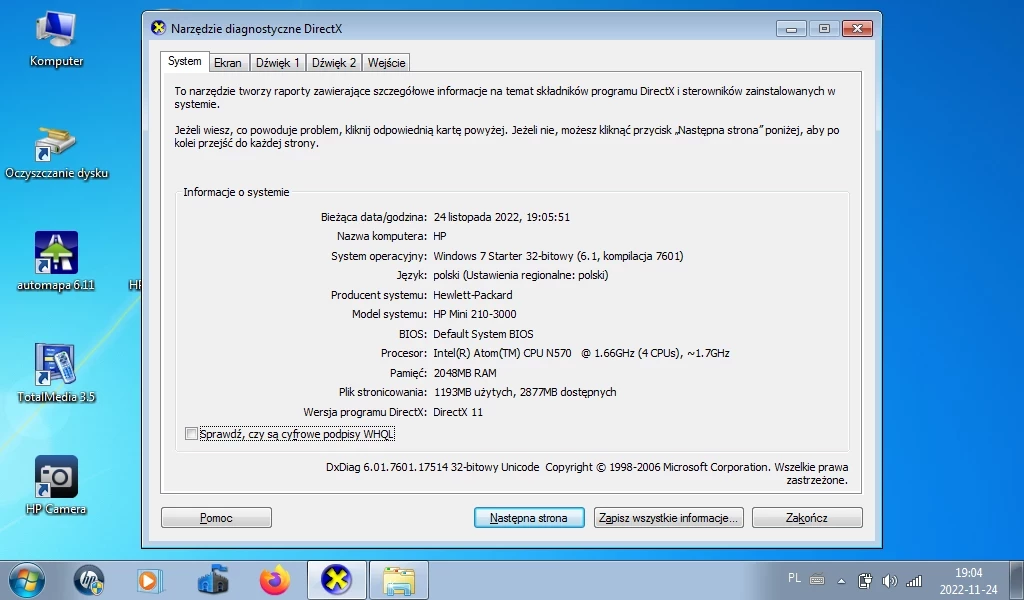Click the PL language indicator

(x=795, y=578)
